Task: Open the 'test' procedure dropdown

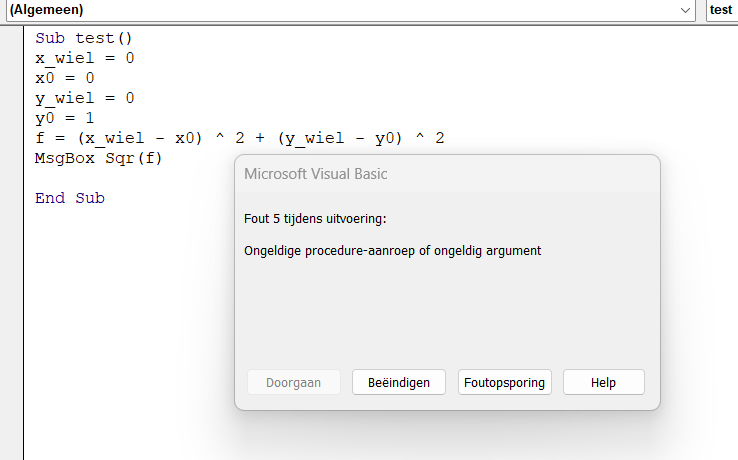Action: pyautogui.click(x=721, y=10)
